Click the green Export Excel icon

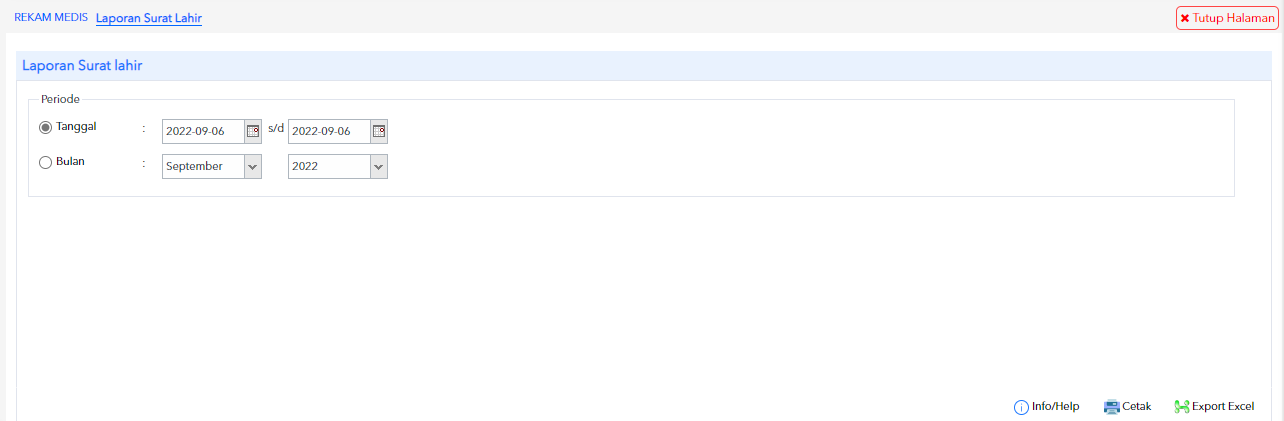click(1182, 407)
